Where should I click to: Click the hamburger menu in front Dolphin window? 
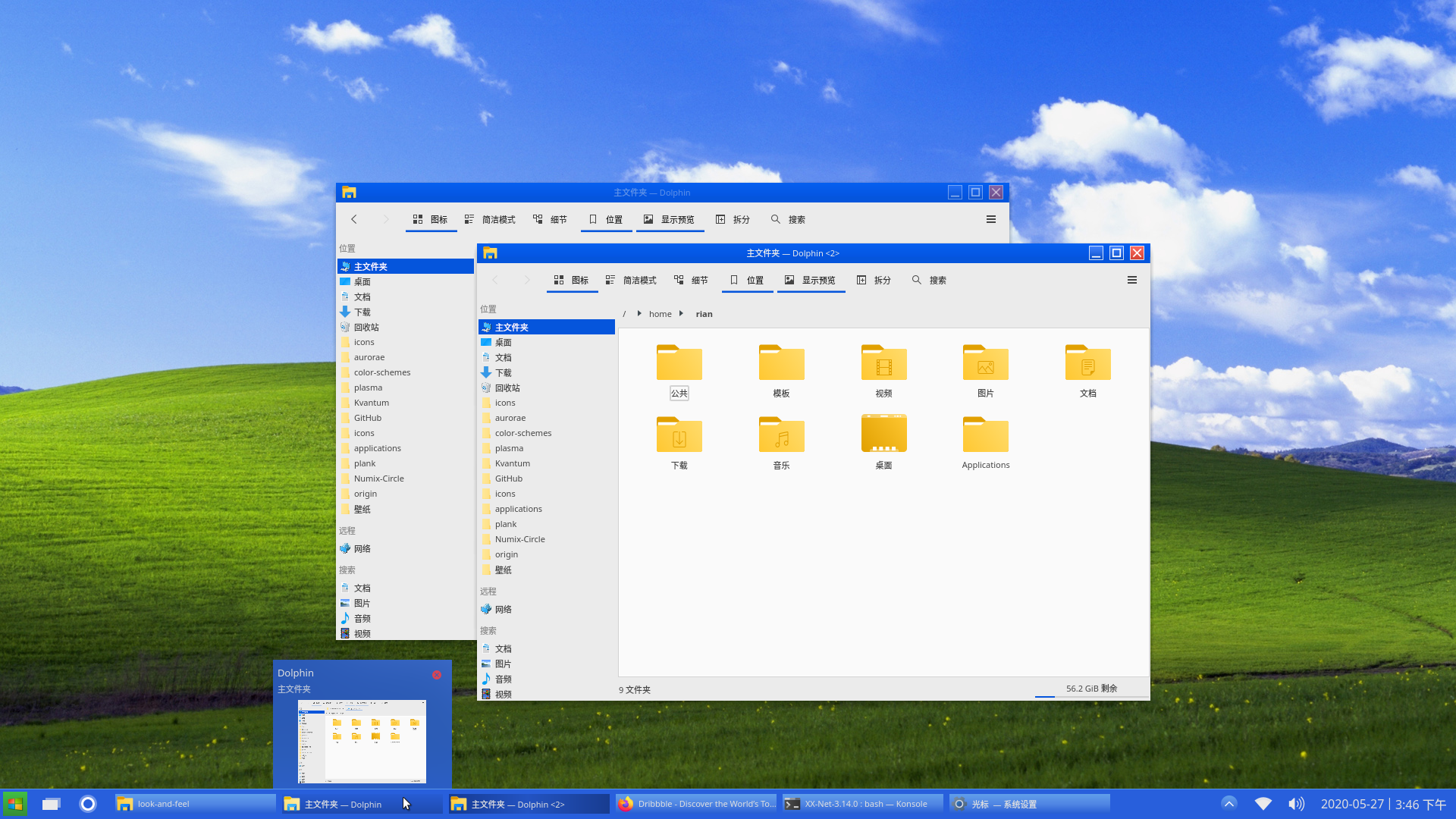(1132, 280)
